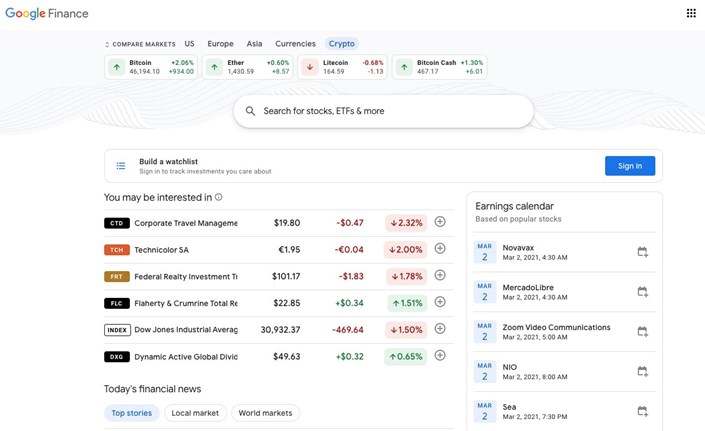Add MercadoLibre earnings to calendar

click(x=643, y=292)
